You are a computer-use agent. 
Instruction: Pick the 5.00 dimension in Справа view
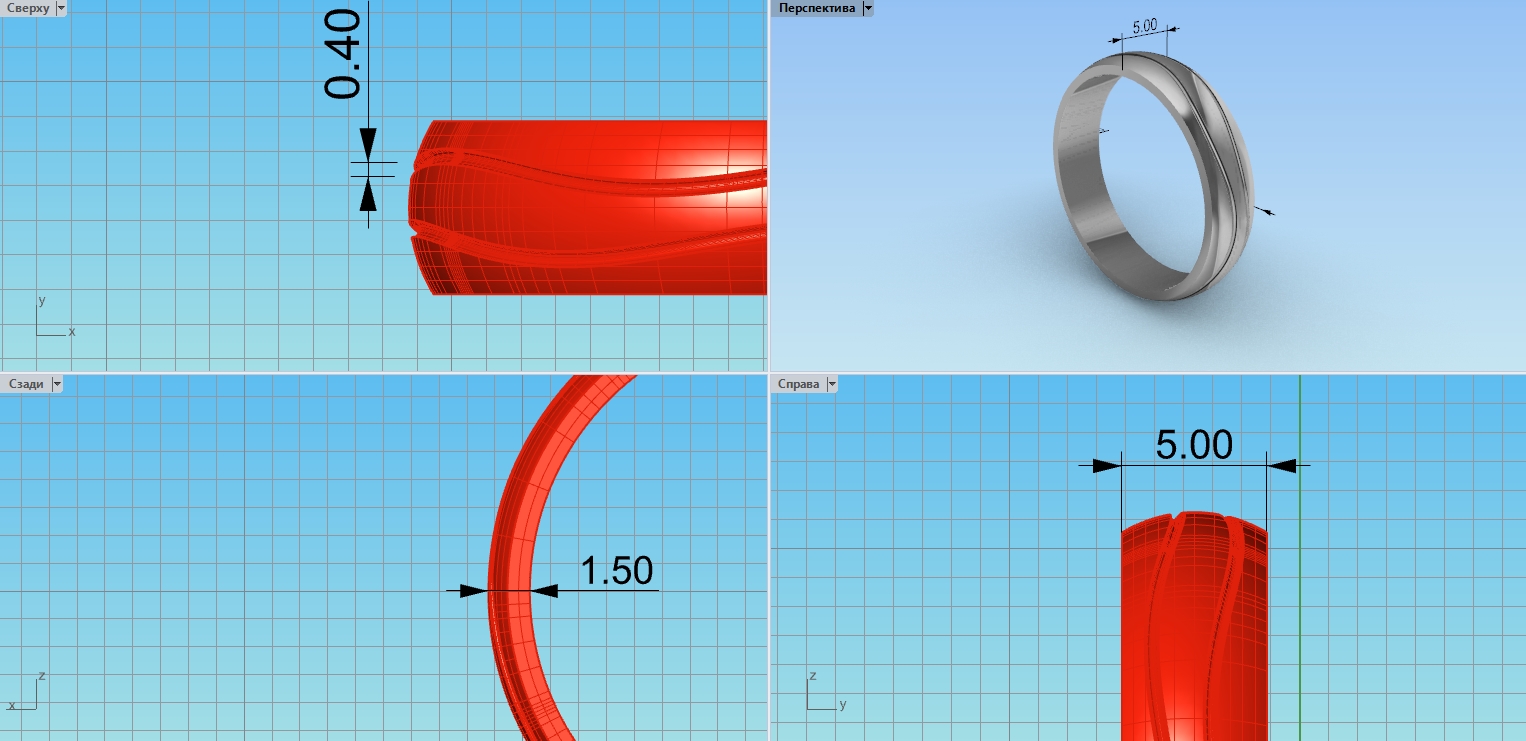[1193, 445]
